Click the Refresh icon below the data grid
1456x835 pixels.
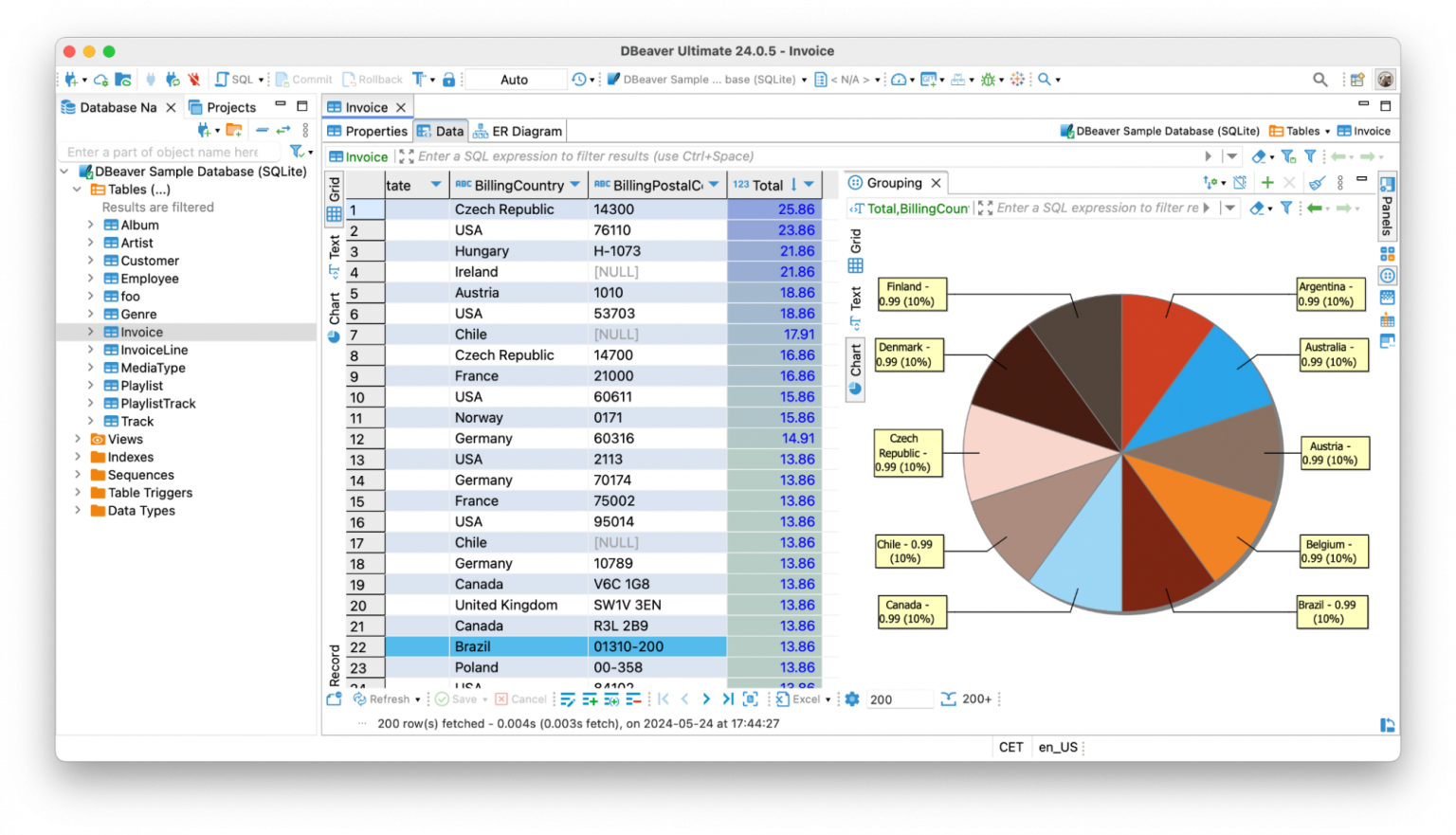(361, 699)
